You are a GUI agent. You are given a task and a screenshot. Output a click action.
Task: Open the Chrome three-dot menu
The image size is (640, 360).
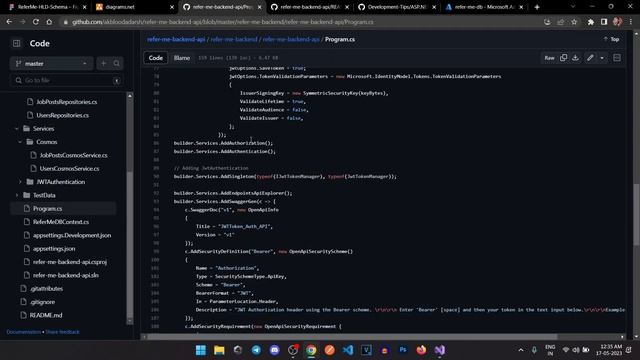[631, 22]
